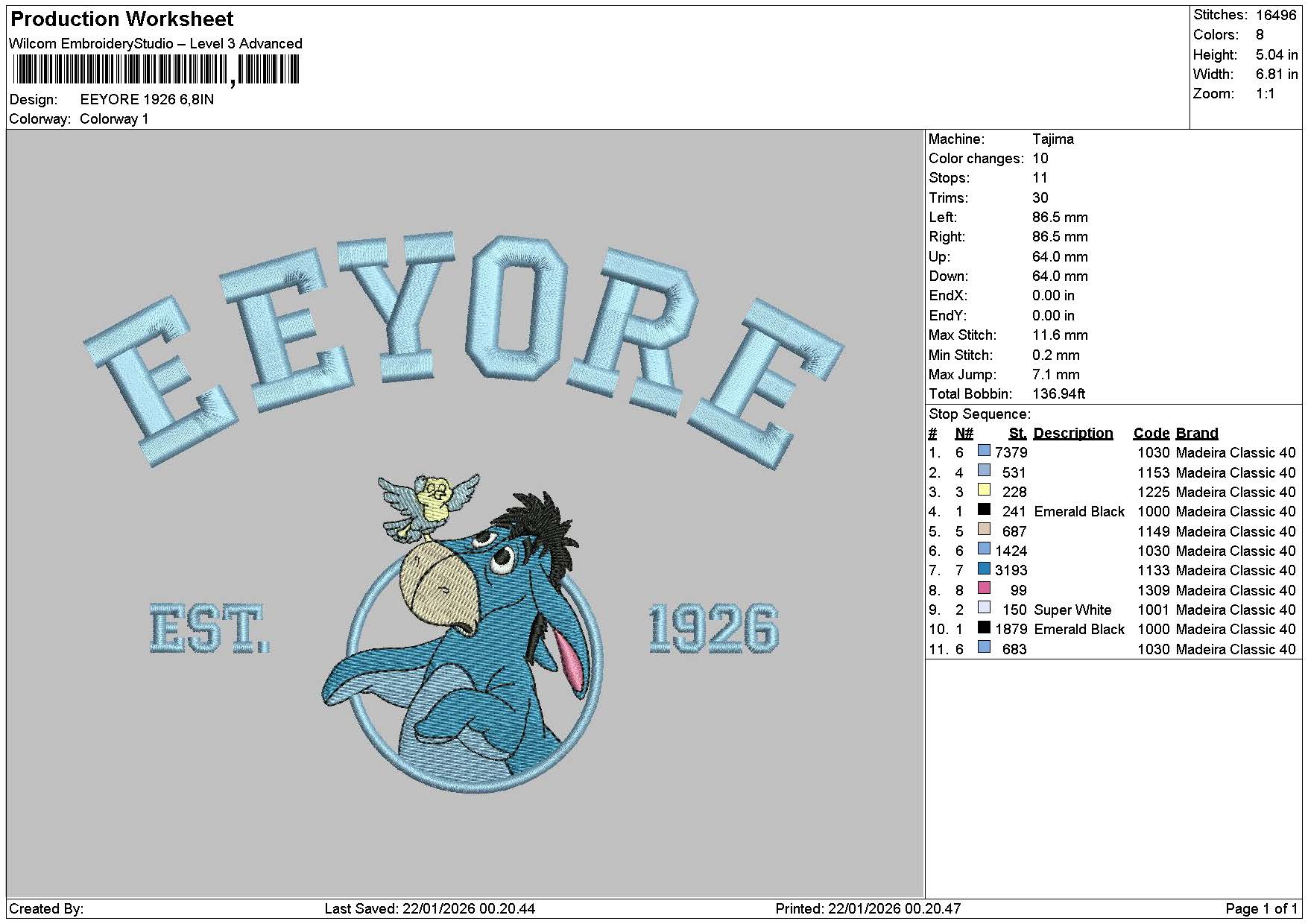Click thread code '1001'
Viewport: 1308px width, 924px height.
pos(1153,610)
